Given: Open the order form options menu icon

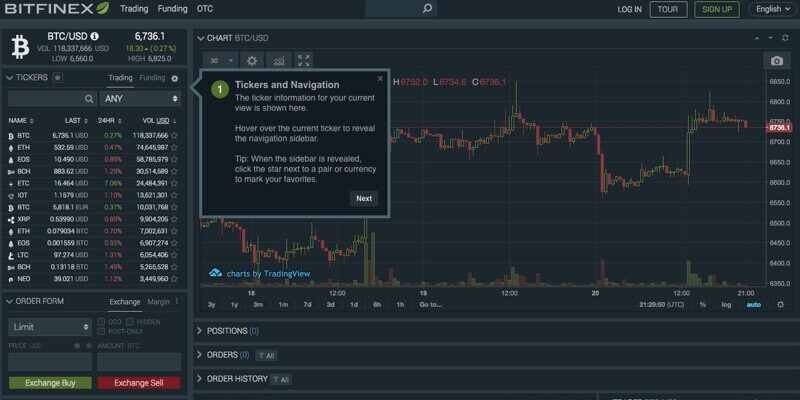Looking at the screenshot, I should click(177, 302).
